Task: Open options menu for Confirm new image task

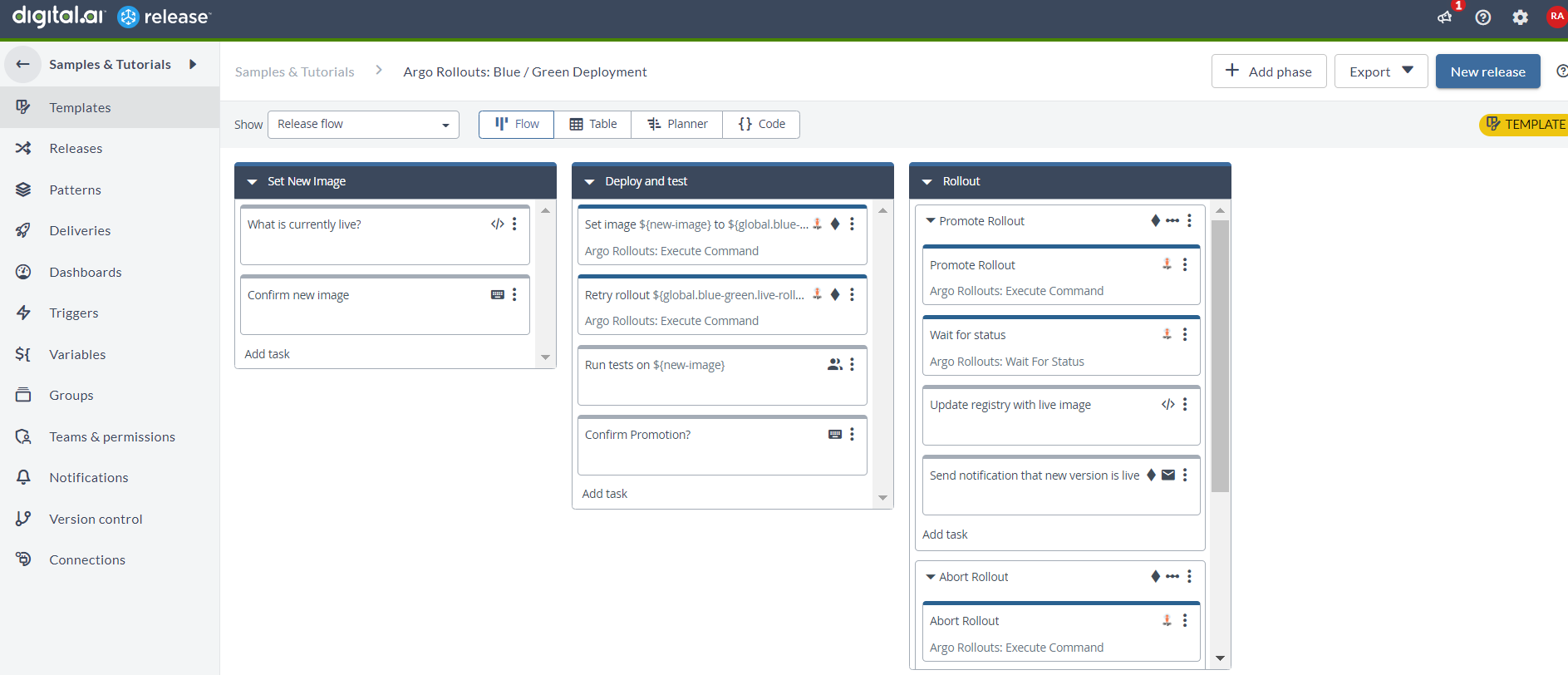Action: (x=514, y=295)
